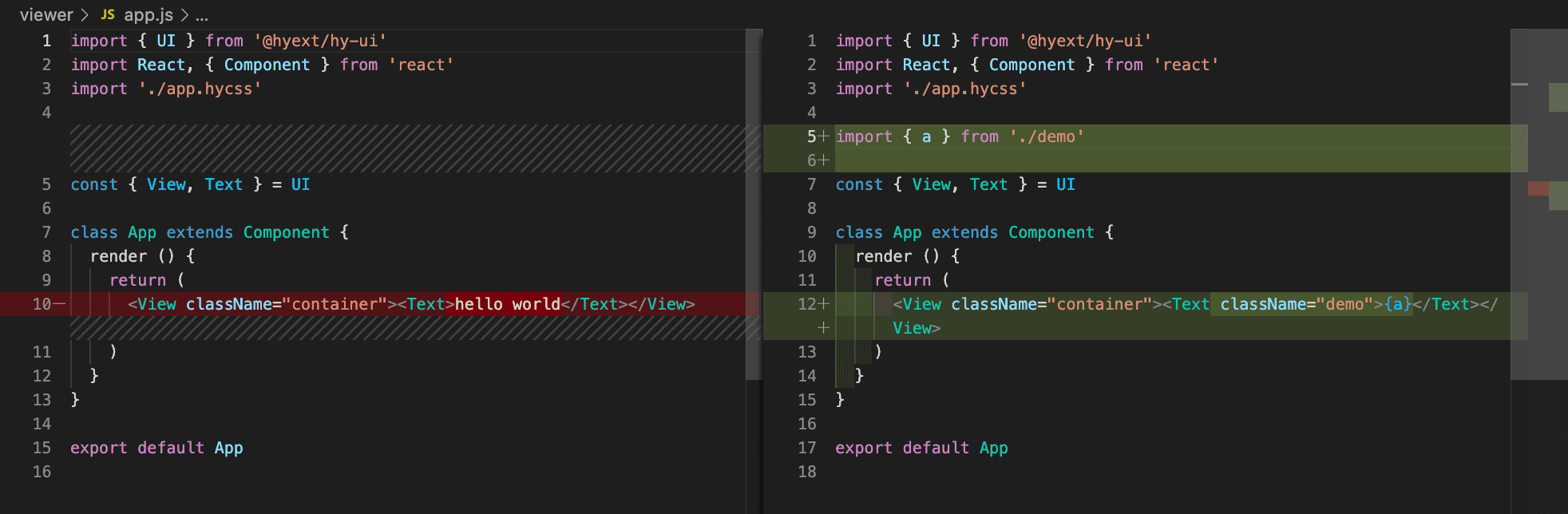The image size is (1568, 514).
Task: Click line number 1 in the original pane
Action: tap(46, 41)
